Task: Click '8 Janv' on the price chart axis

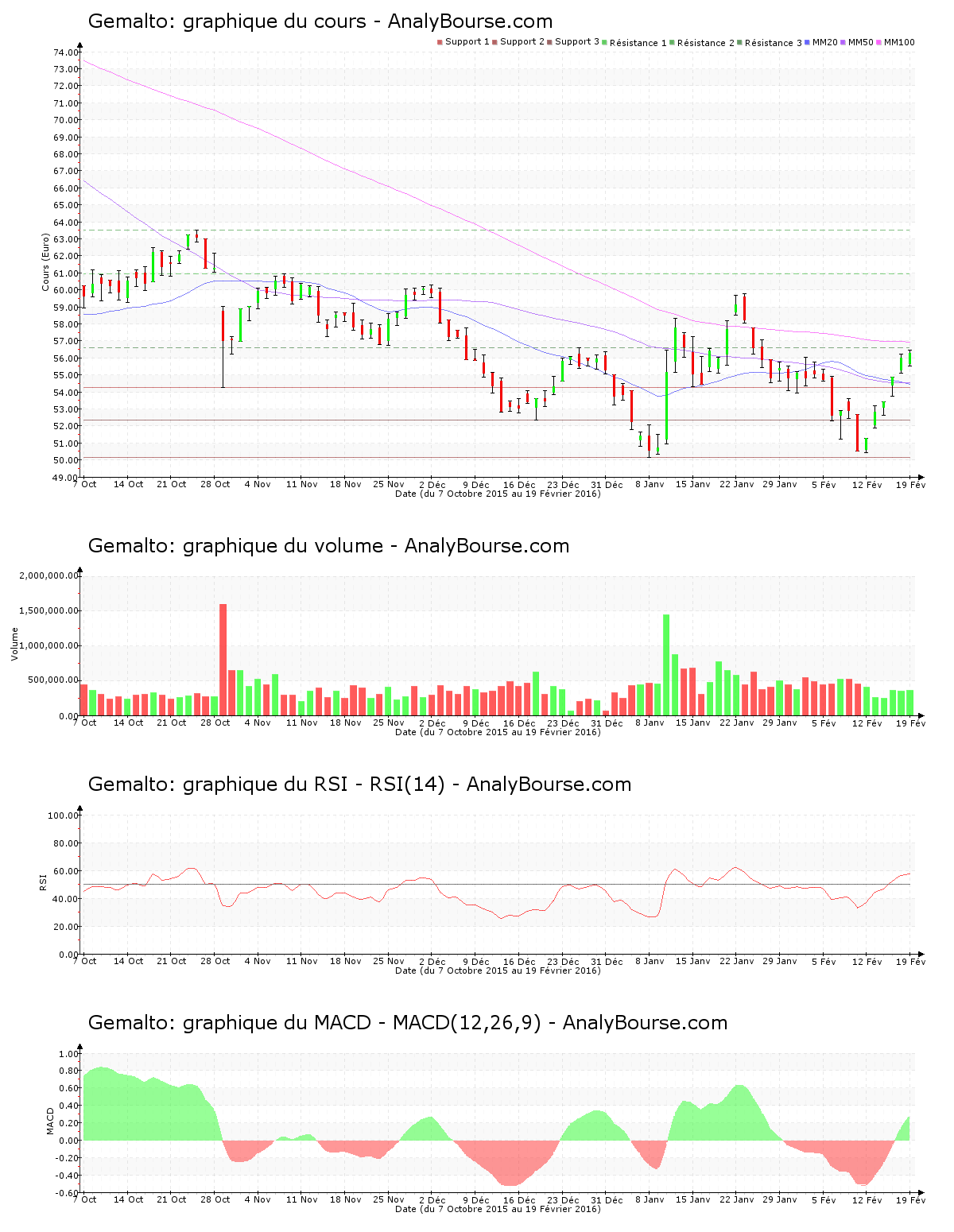Action: click(650, 484)
